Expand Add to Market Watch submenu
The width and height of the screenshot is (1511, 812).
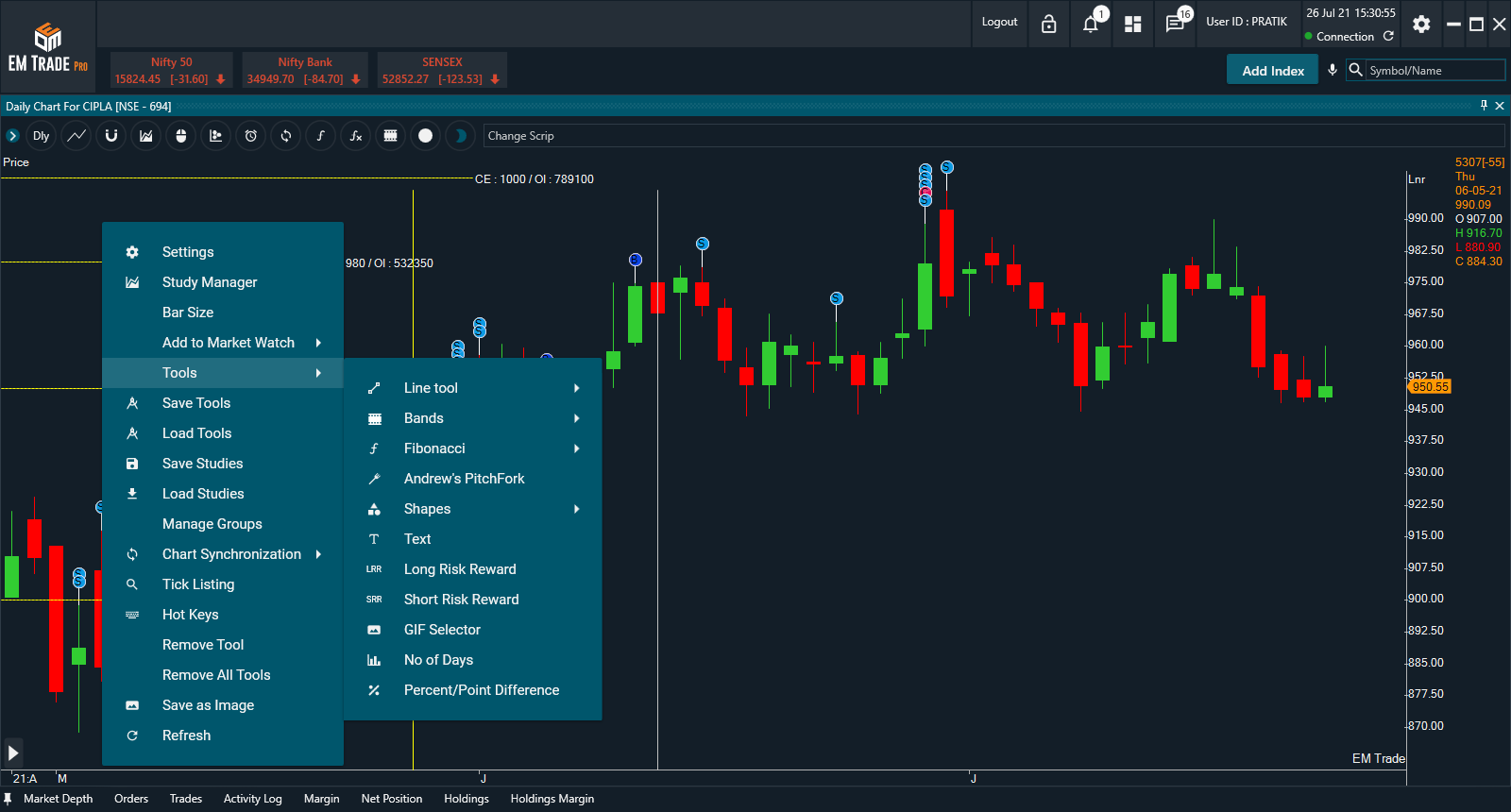click(x=223, y=343)
